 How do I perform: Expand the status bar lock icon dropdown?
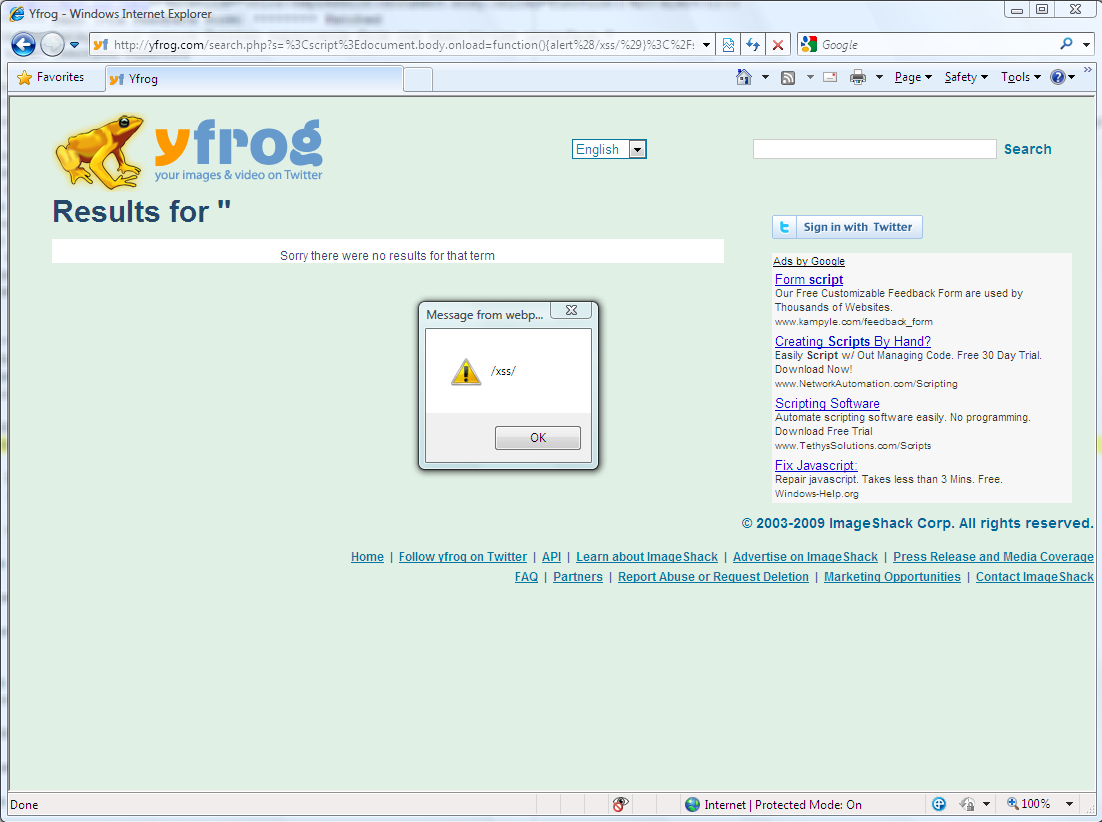987,804
